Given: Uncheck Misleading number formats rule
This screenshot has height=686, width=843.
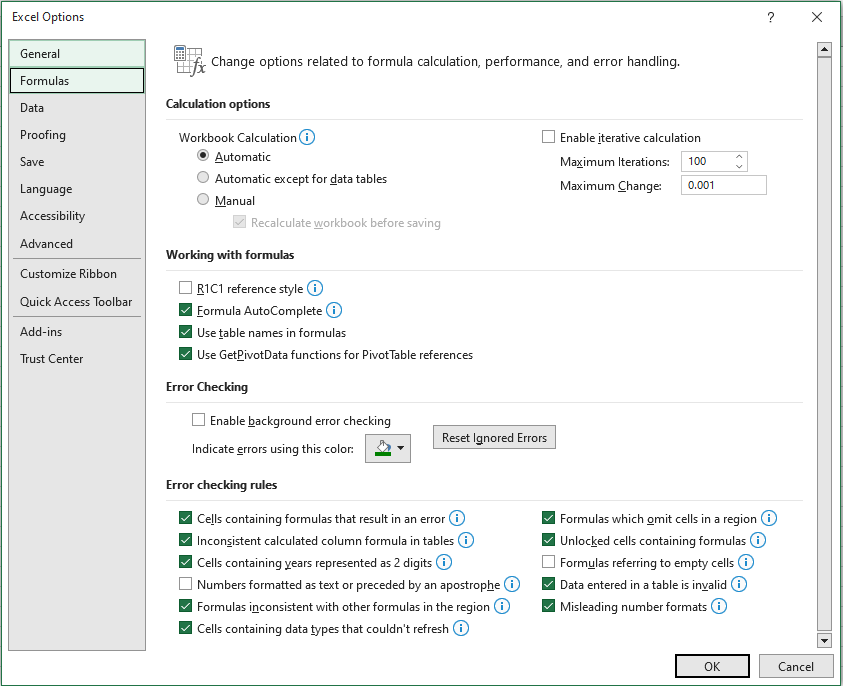Looking at the screenshot, I should coord(548,606).
